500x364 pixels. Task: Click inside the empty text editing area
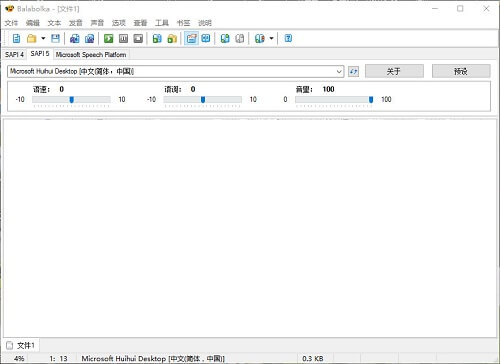250,227
